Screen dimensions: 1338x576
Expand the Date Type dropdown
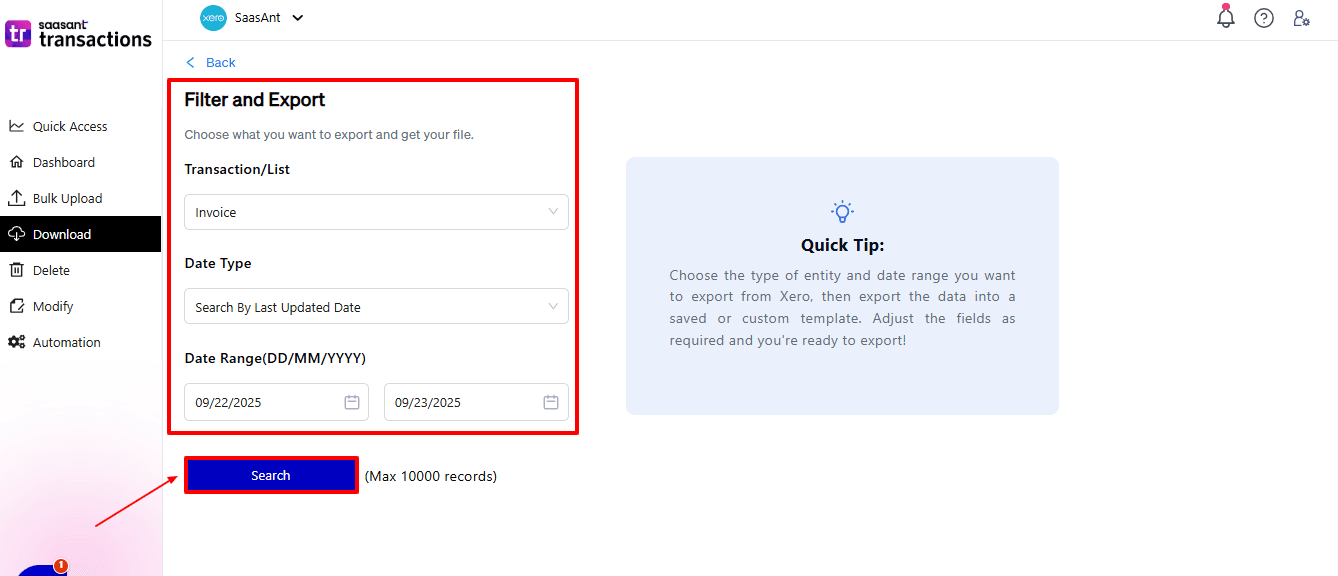point(376,307)
